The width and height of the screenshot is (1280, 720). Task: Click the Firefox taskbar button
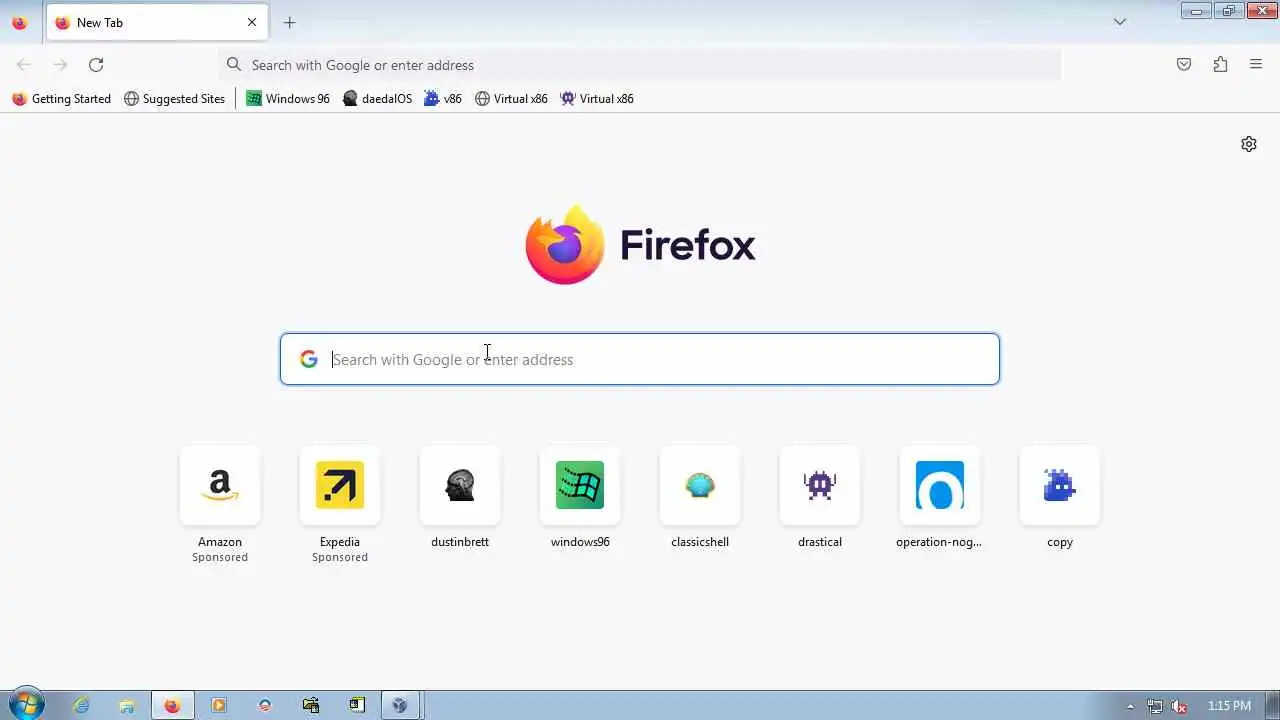172,705
